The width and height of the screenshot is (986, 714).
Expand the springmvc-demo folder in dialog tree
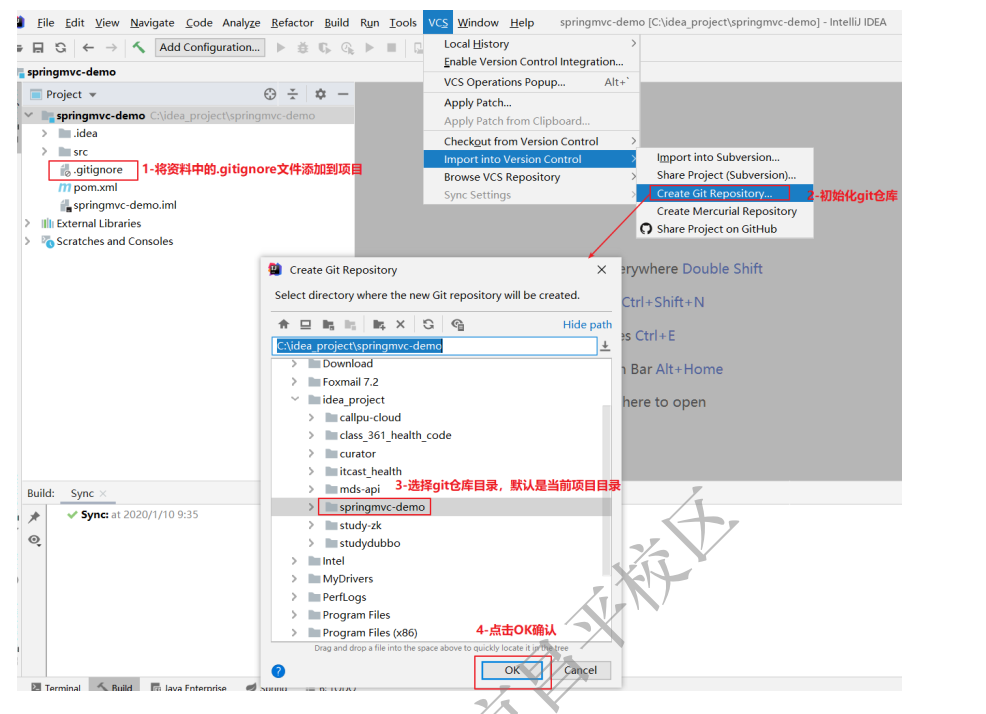(x=311, y=506)
